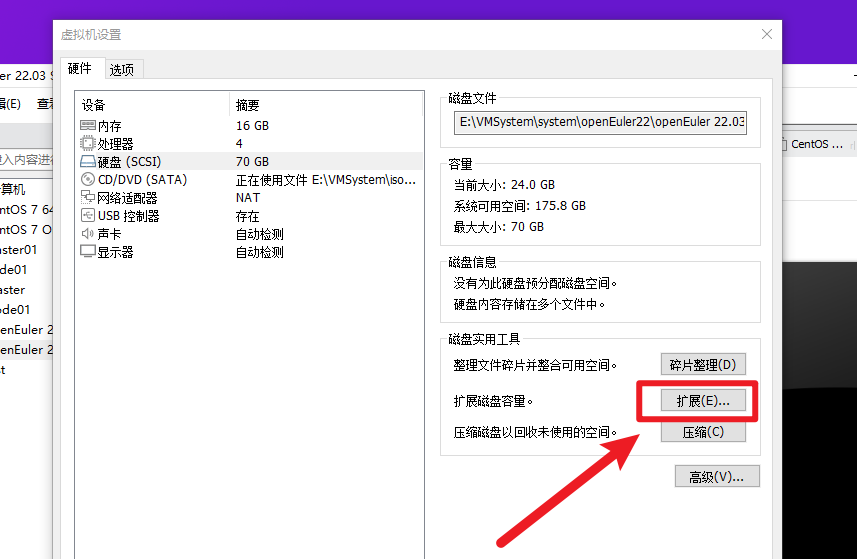The height and width of the screenshot is (559, 857).
Task: Switch to the 选项 tab
Action: coord(122,69)
